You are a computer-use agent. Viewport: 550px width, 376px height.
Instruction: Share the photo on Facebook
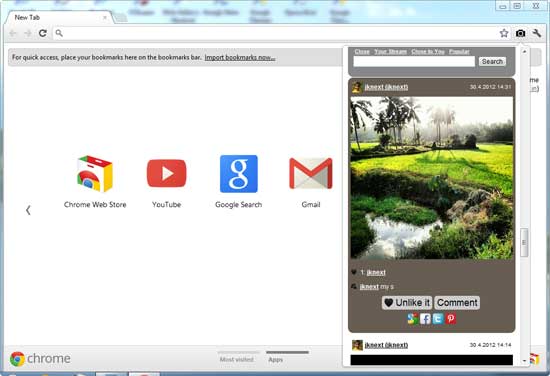point(425,319)
